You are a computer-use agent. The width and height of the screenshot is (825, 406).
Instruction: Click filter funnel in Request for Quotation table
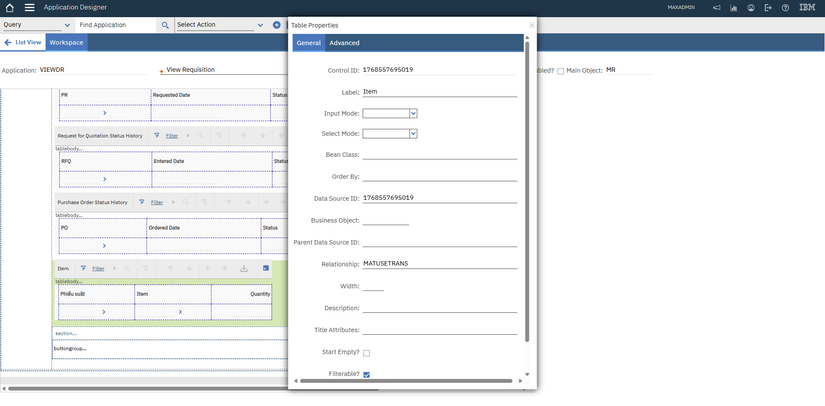coord(157,135)
